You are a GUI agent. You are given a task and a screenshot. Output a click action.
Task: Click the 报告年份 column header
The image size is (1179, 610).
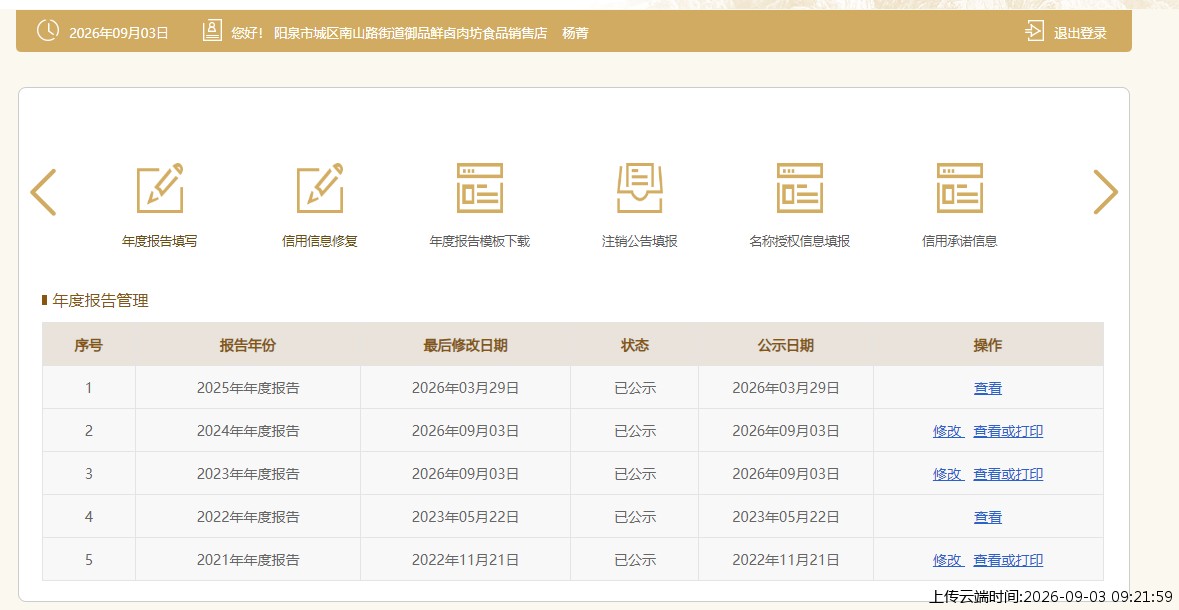pyautogui.click(x=248, y=345)
